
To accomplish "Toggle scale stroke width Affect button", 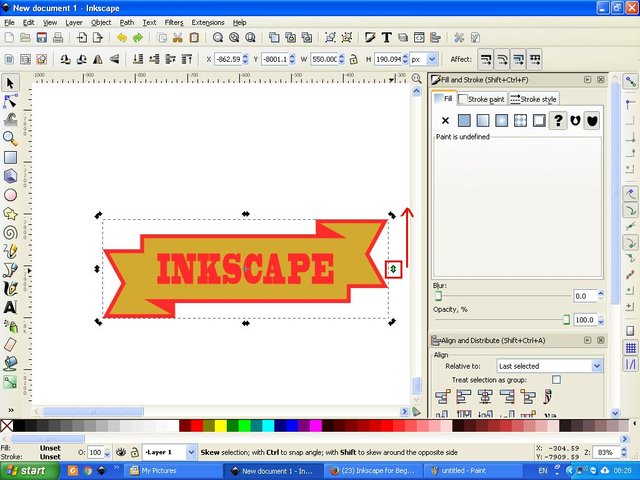I will tap(485, 60).
